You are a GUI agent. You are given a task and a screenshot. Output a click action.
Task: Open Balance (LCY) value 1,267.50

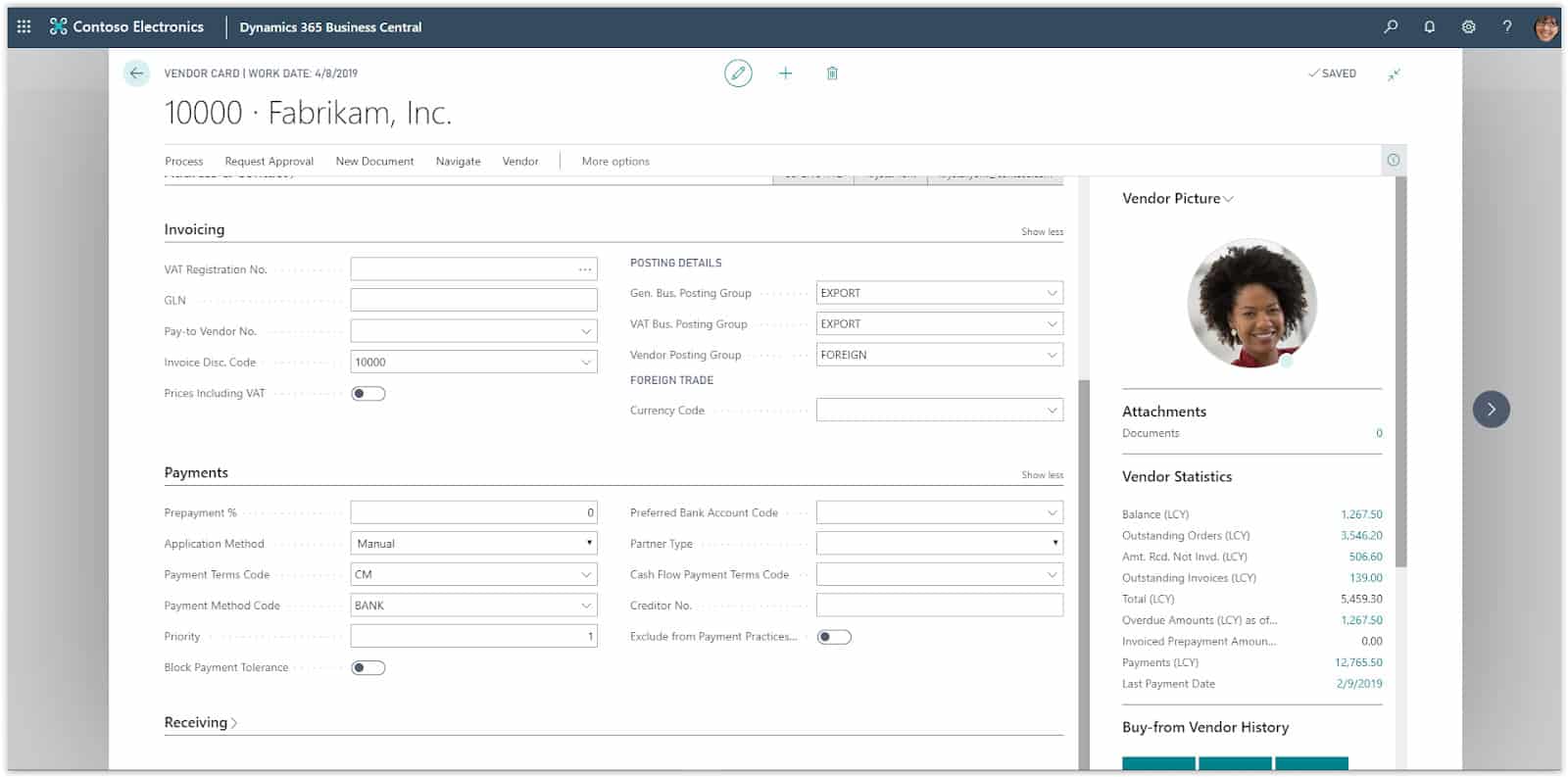point(1361,514)
